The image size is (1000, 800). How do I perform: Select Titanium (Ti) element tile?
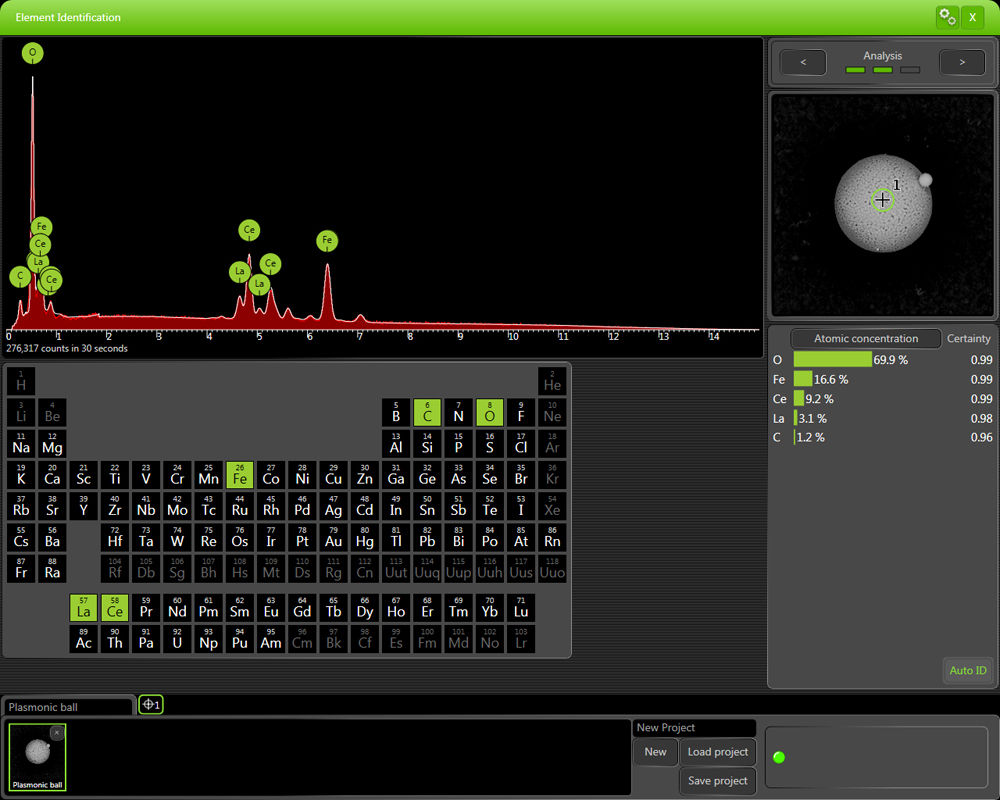pyautogui.click(x=115, y=475)
